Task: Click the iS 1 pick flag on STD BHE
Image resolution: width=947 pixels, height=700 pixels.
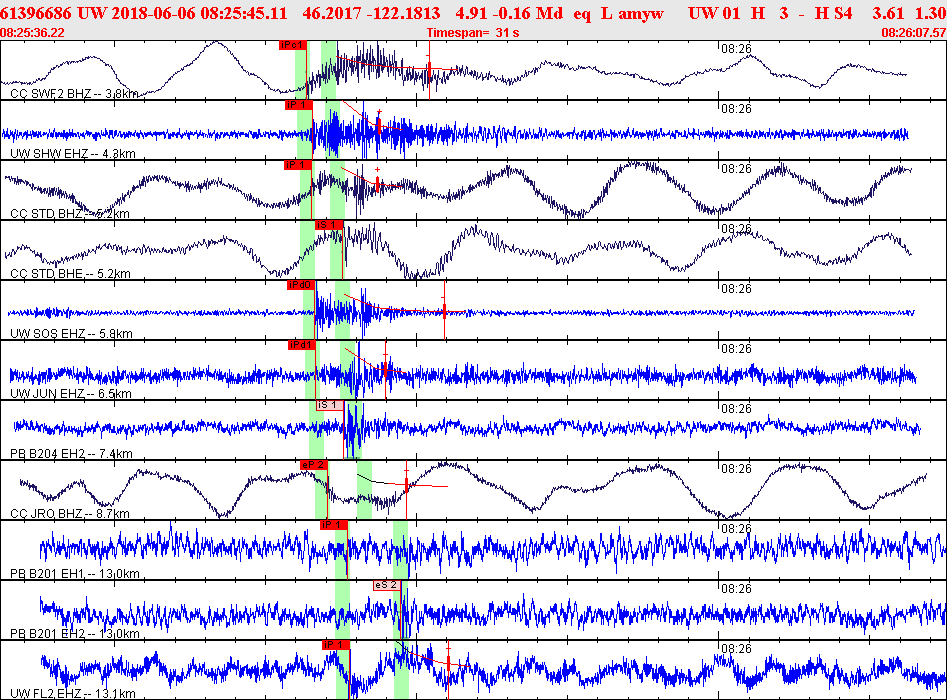Action: [x=329, y=225]
